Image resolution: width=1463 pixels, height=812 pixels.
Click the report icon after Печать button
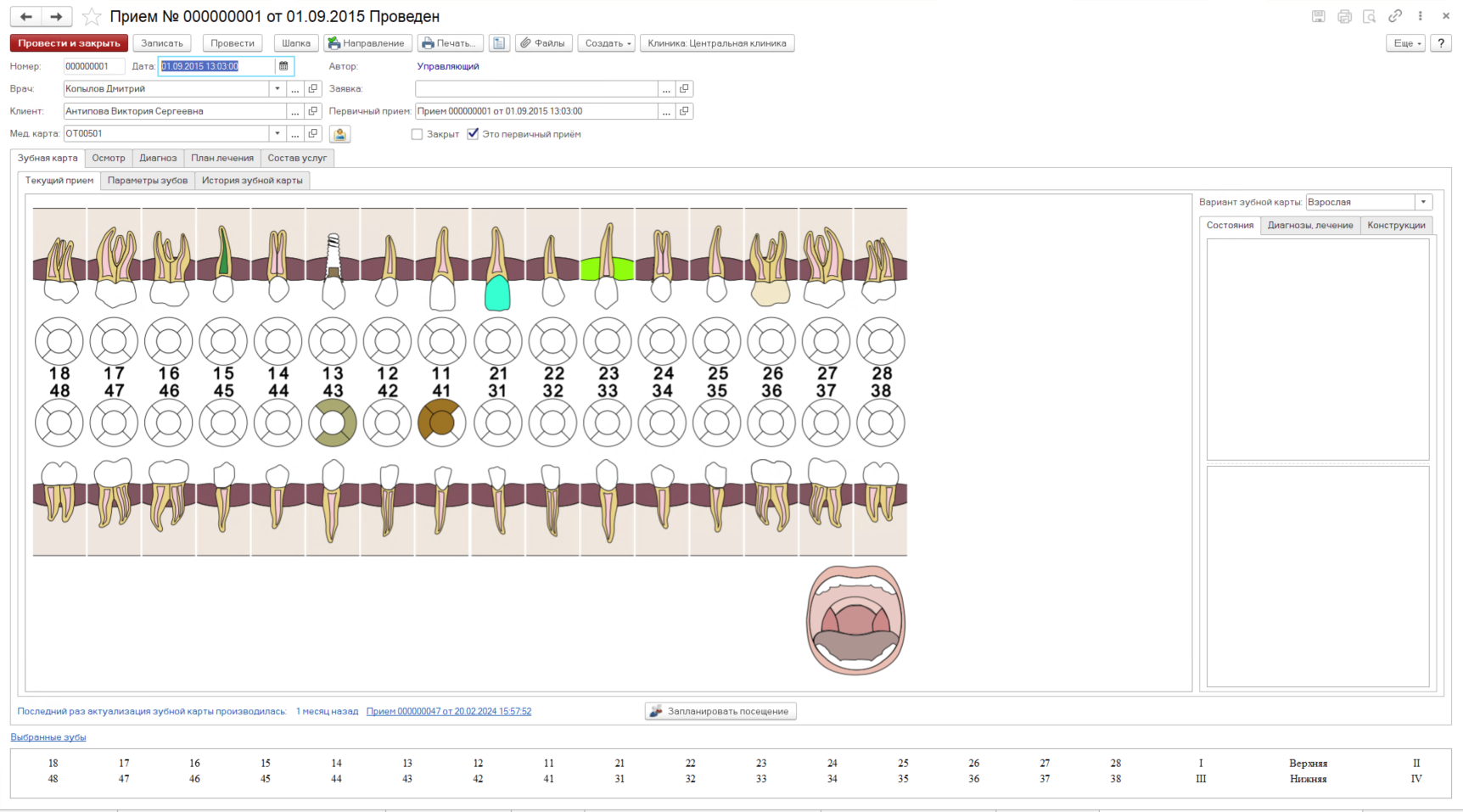pos(499,43)
